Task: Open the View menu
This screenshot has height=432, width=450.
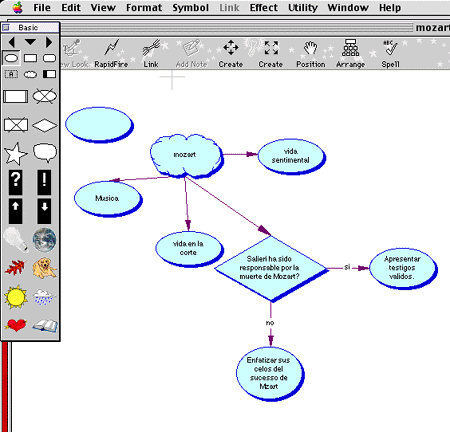Action: coord(103,7)
